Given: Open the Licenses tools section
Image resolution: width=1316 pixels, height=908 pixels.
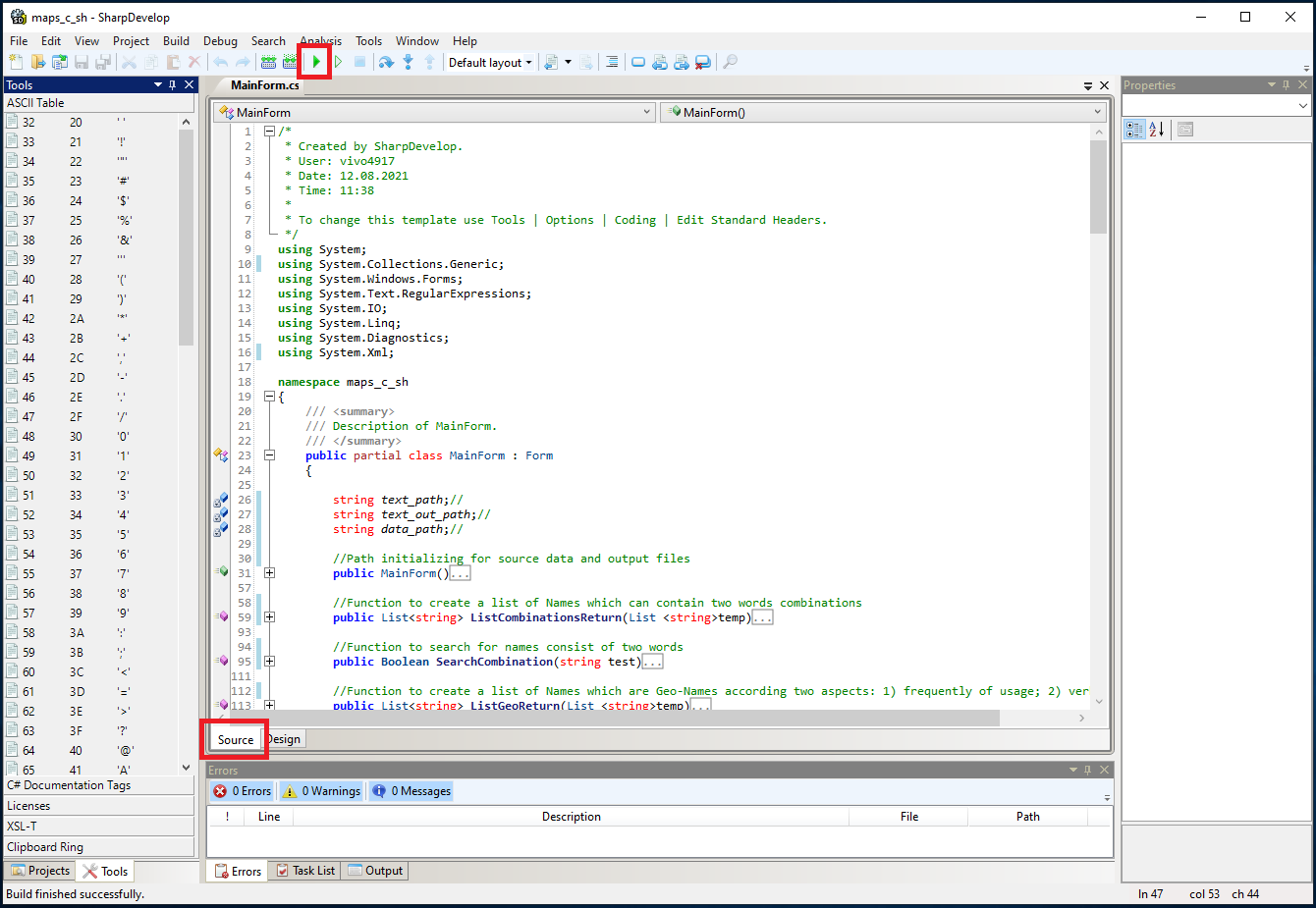Looking at the screenshot, I should [99, 806].
